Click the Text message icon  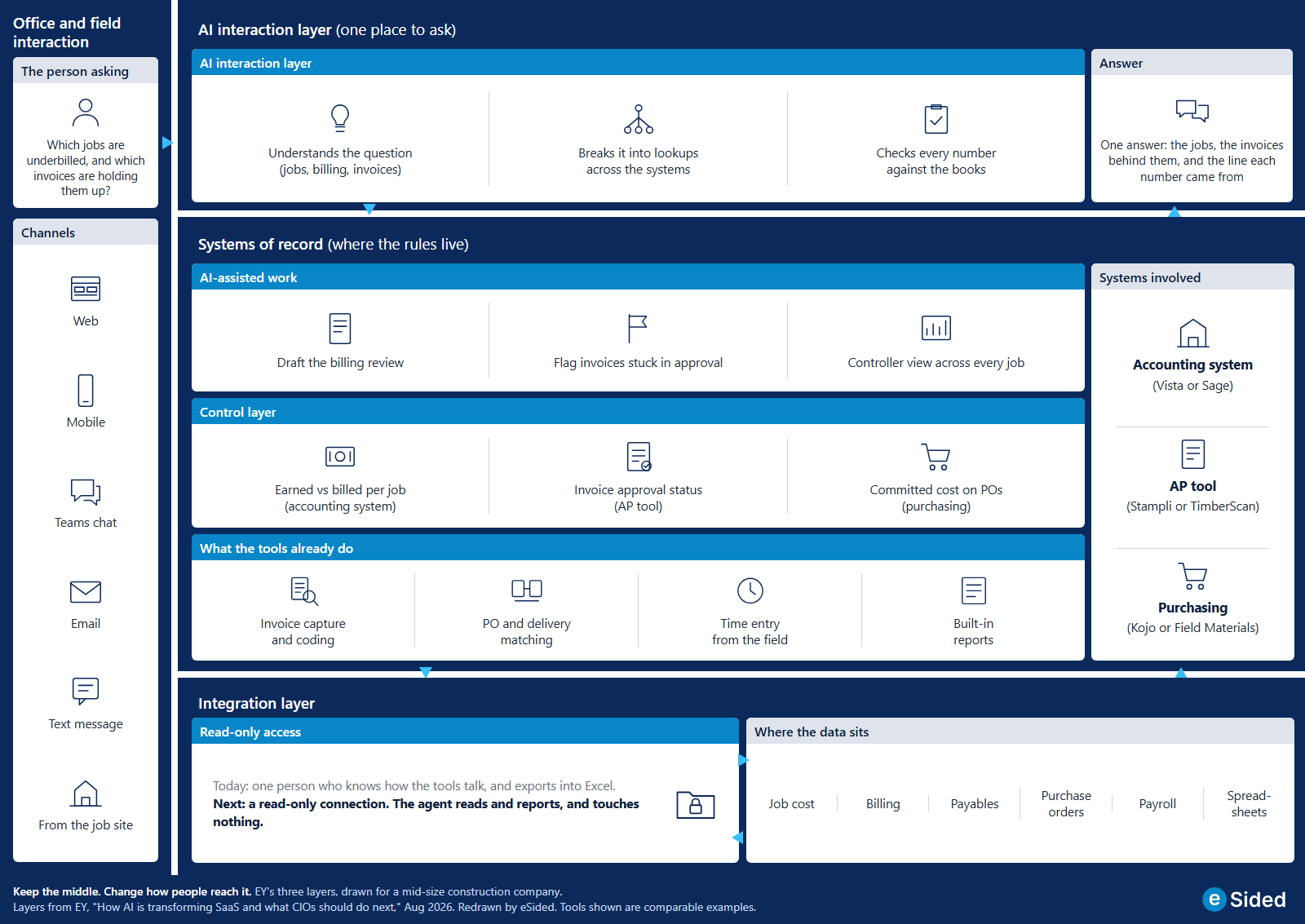tap(86, 692)
